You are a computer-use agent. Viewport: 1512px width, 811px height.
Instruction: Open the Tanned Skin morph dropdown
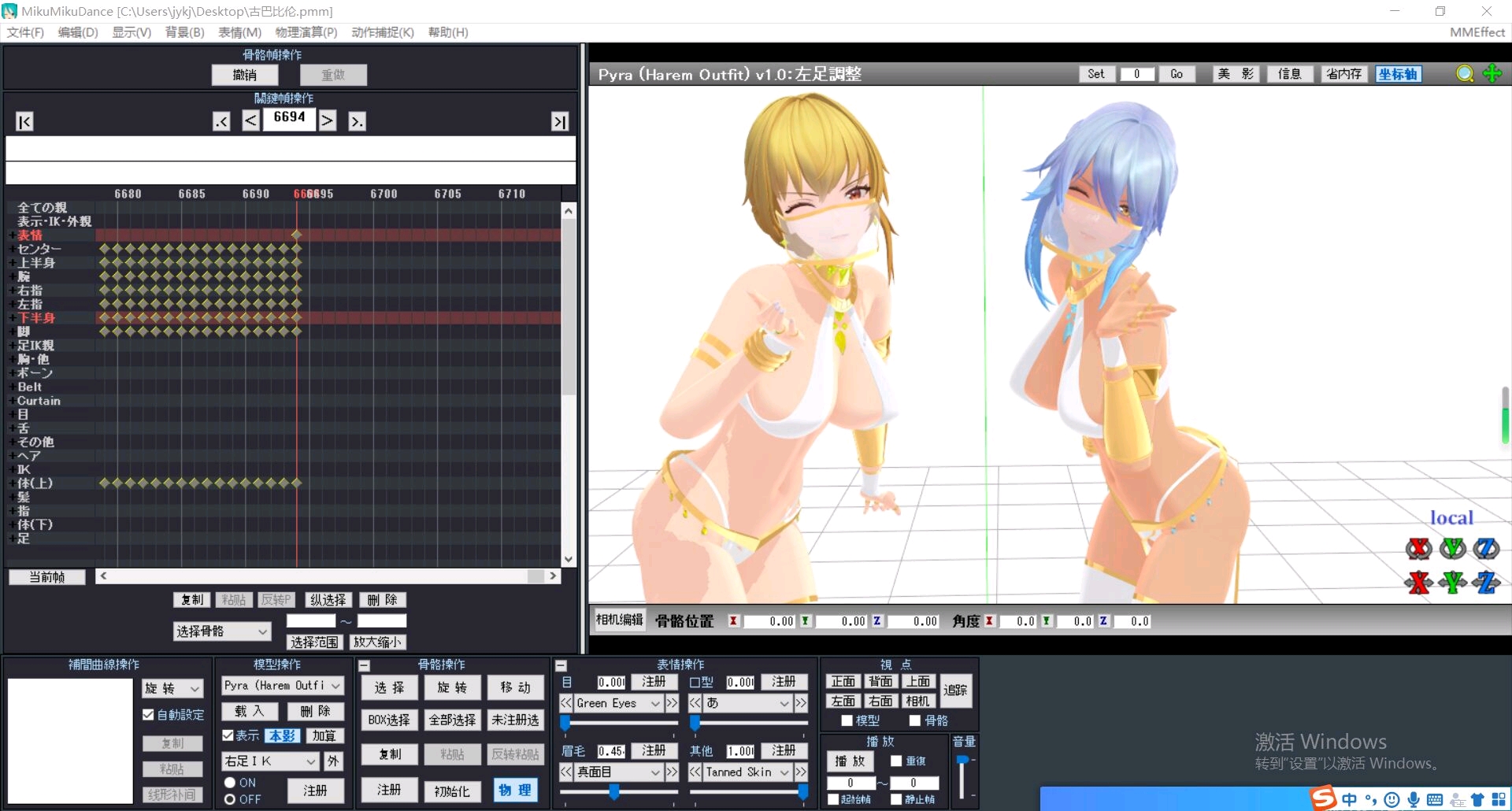(747, 772)
